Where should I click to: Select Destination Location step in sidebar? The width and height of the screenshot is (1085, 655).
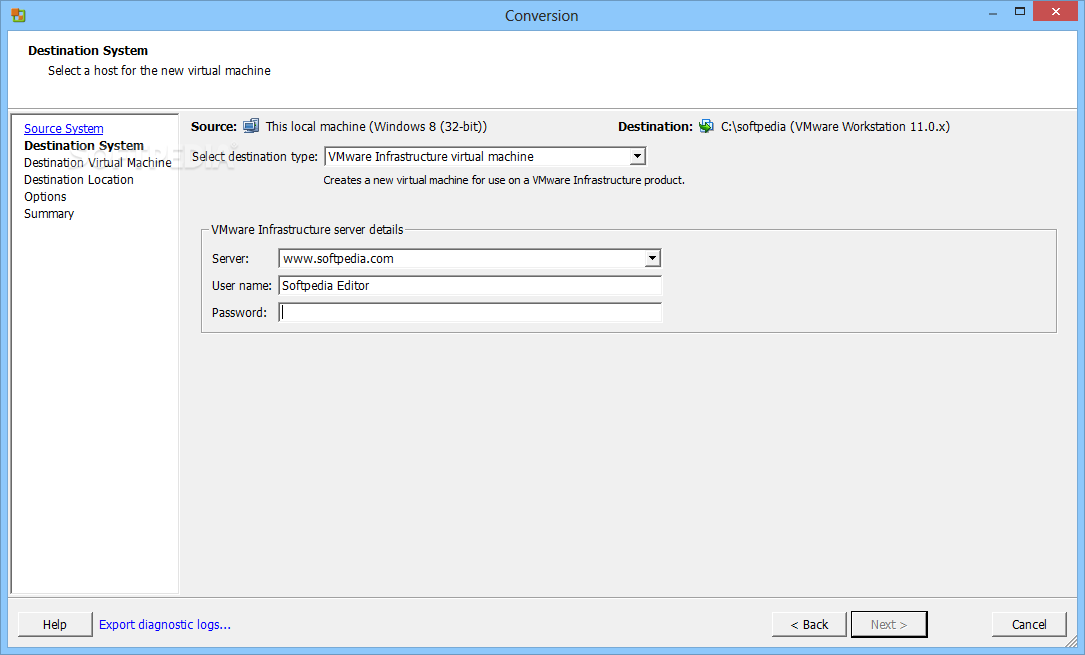(x=79, y=180)
